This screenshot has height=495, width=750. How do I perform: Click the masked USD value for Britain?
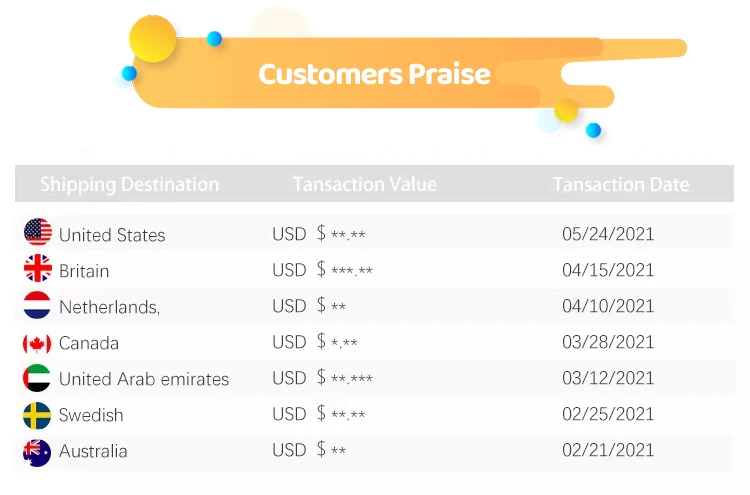[x=323, y=271]
